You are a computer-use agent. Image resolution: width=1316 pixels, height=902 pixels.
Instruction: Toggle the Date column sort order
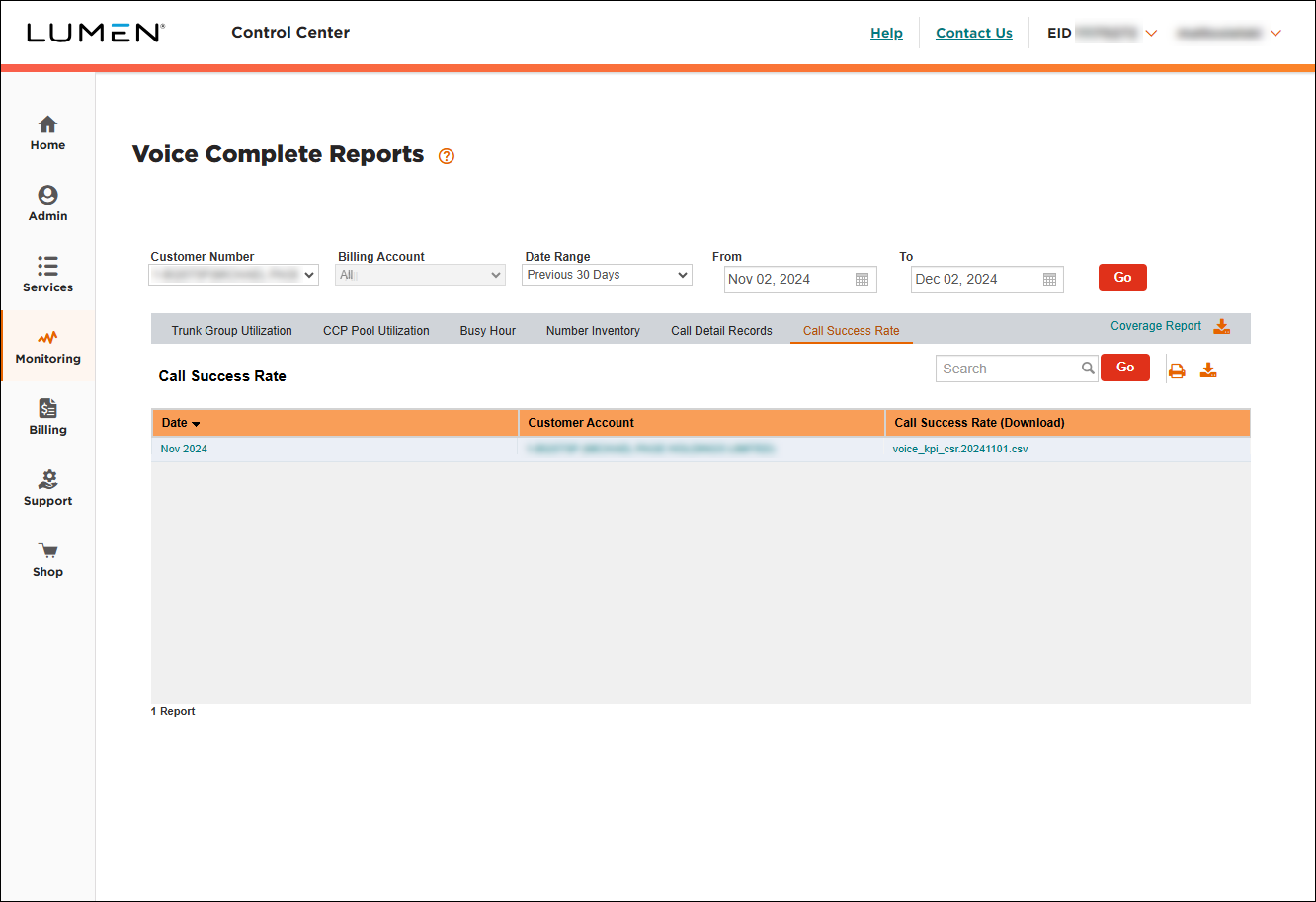point(180,422)
